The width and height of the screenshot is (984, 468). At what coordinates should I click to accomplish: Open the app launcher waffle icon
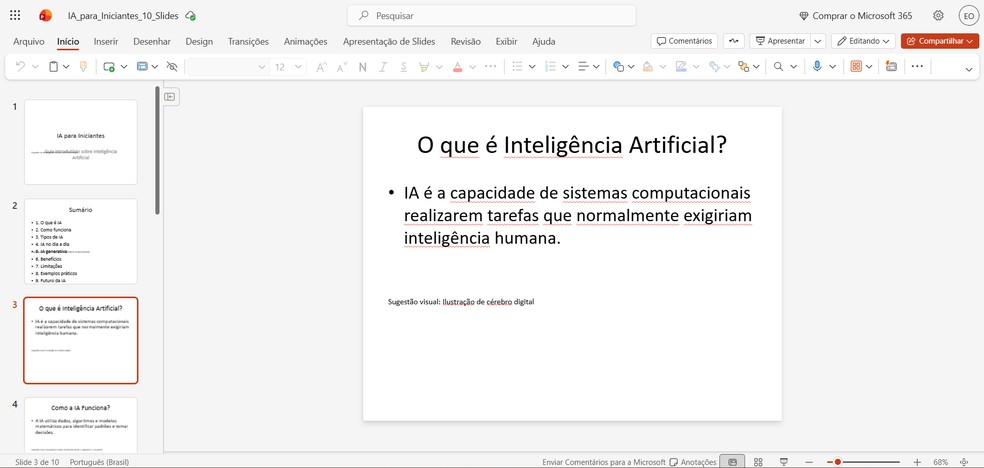coord(15,16)
